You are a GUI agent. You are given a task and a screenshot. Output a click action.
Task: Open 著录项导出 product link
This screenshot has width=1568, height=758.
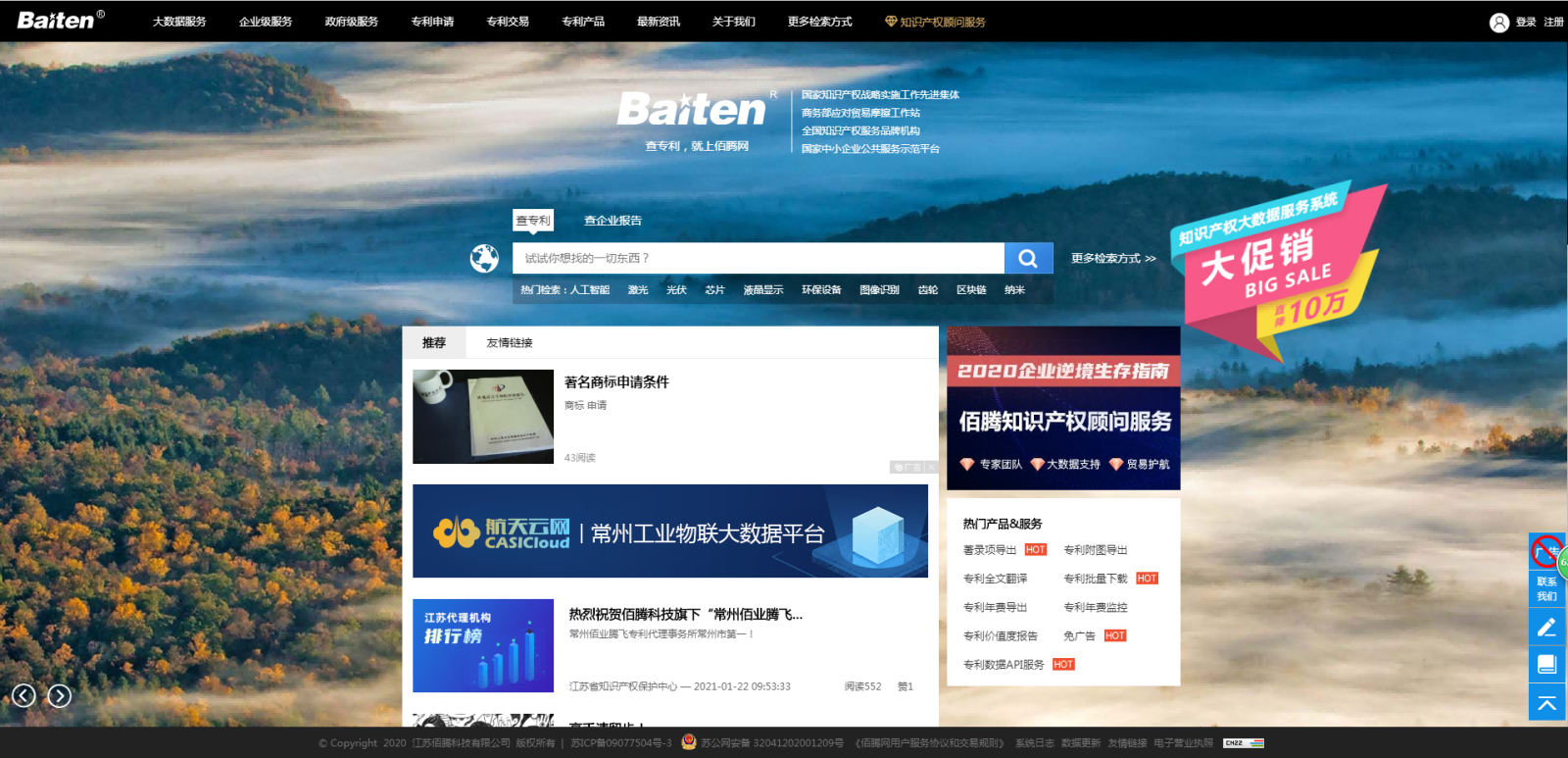click(990, 550)
